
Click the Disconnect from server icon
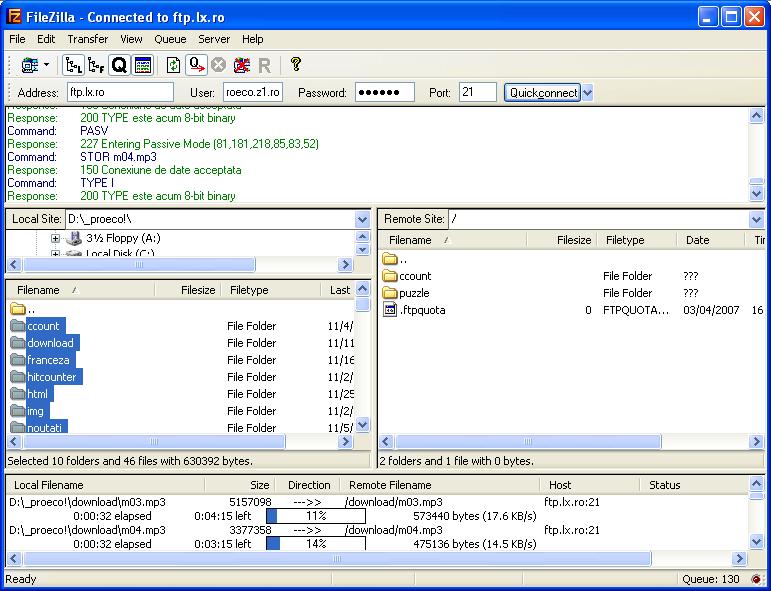click(x=241, y=65)
